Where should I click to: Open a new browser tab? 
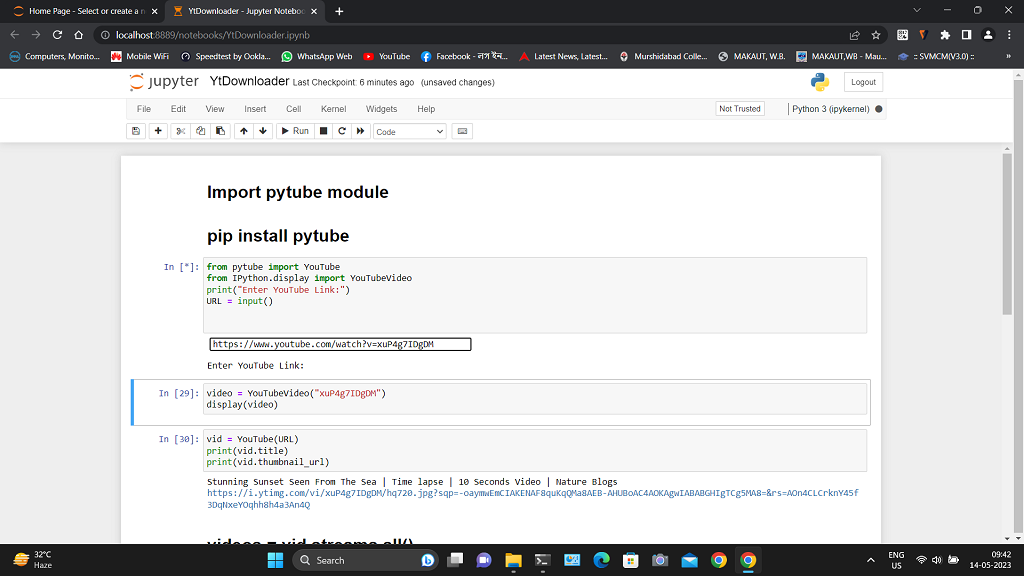(339, 11)
